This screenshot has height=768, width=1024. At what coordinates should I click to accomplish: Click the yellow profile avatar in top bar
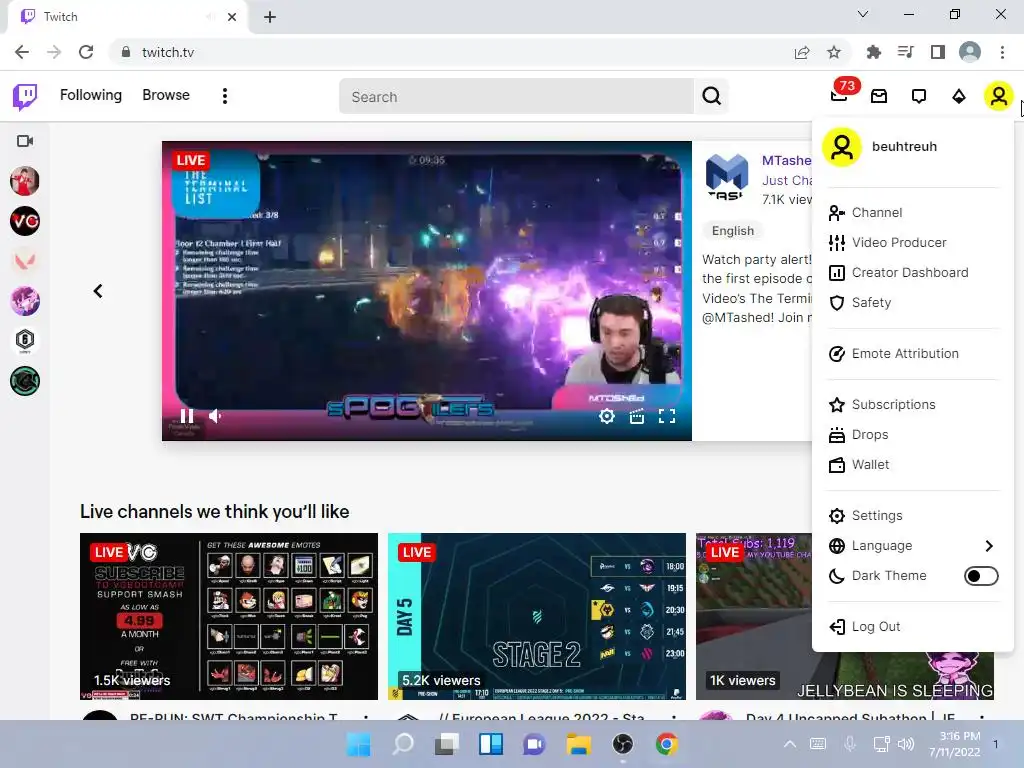999,96
